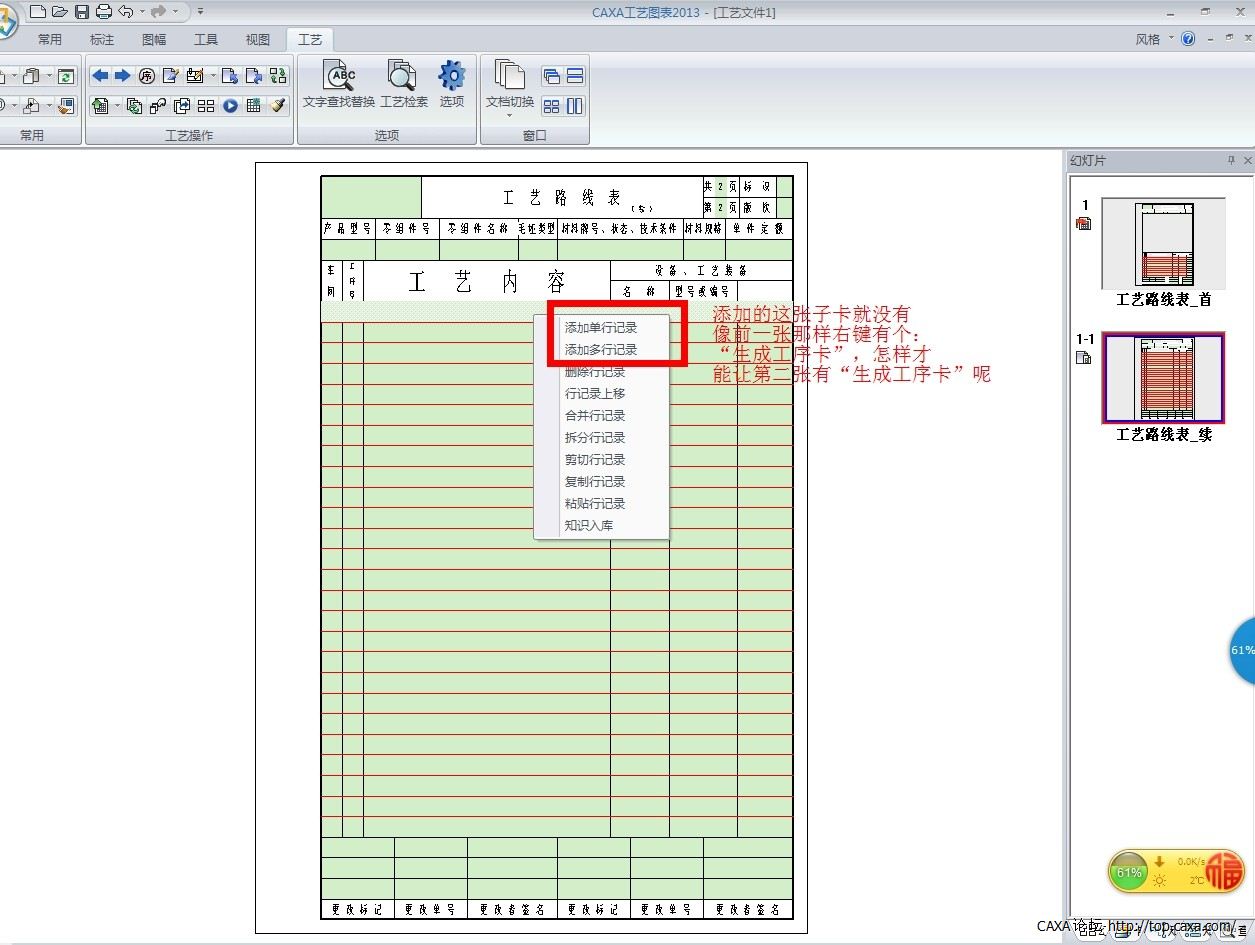Viewport: 1255px width, 945px height.
Task: Click the blue left arrow previous-card icon
Action: coord(99,76)
